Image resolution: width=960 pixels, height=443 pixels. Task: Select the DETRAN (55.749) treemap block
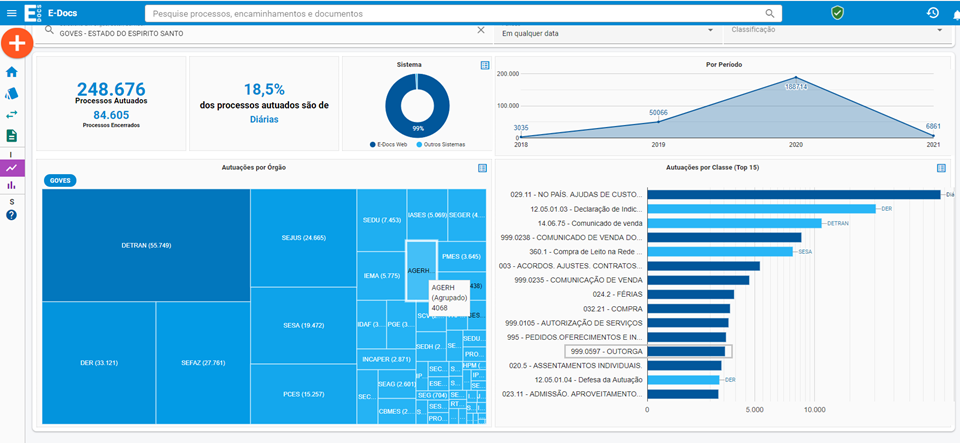(147, 245)
